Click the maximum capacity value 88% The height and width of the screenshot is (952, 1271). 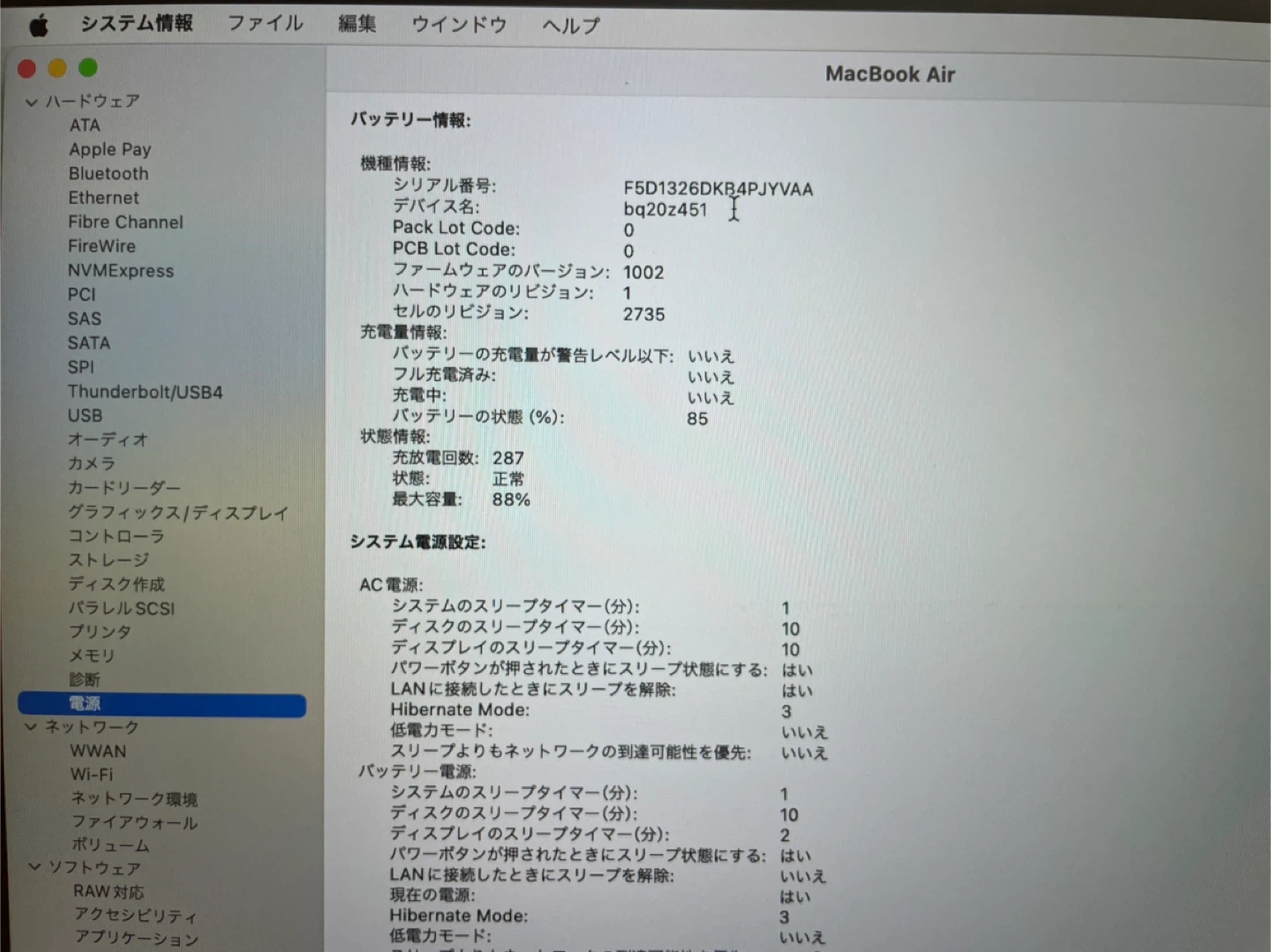point(511,499)
